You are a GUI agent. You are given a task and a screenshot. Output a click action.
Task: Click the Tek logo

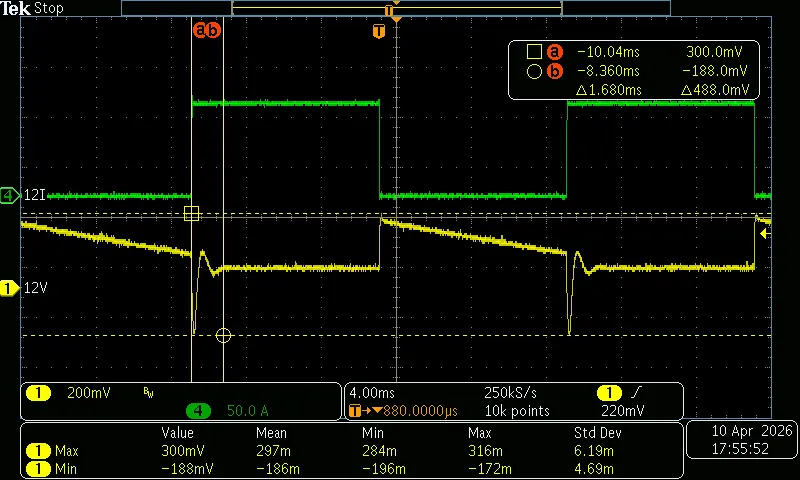click(15, 8)
